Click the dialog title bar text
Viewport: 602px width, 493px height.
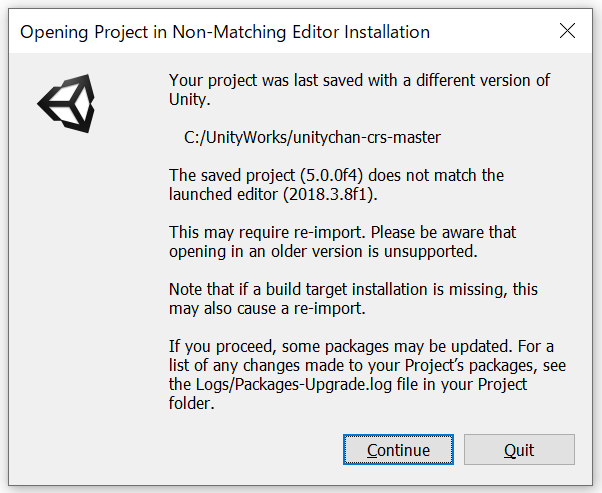[225, 32]
